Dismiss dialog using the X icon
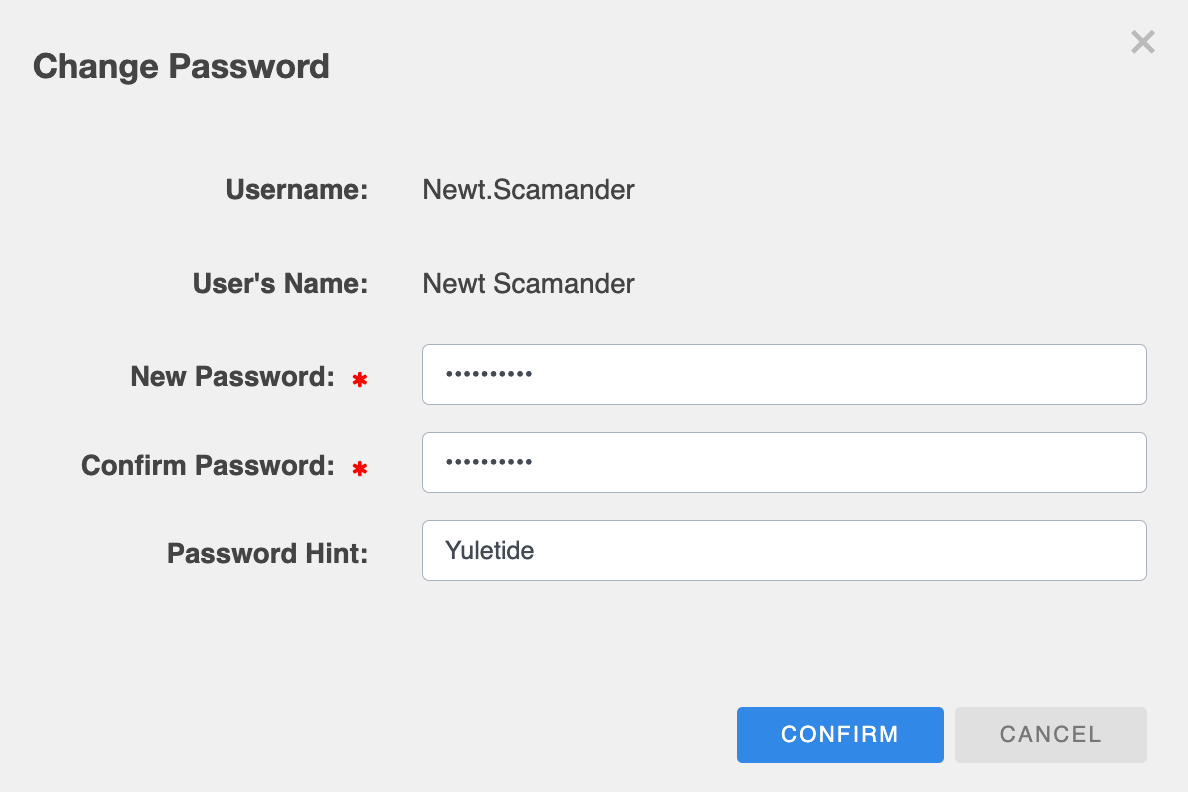 pos(1142,42)
